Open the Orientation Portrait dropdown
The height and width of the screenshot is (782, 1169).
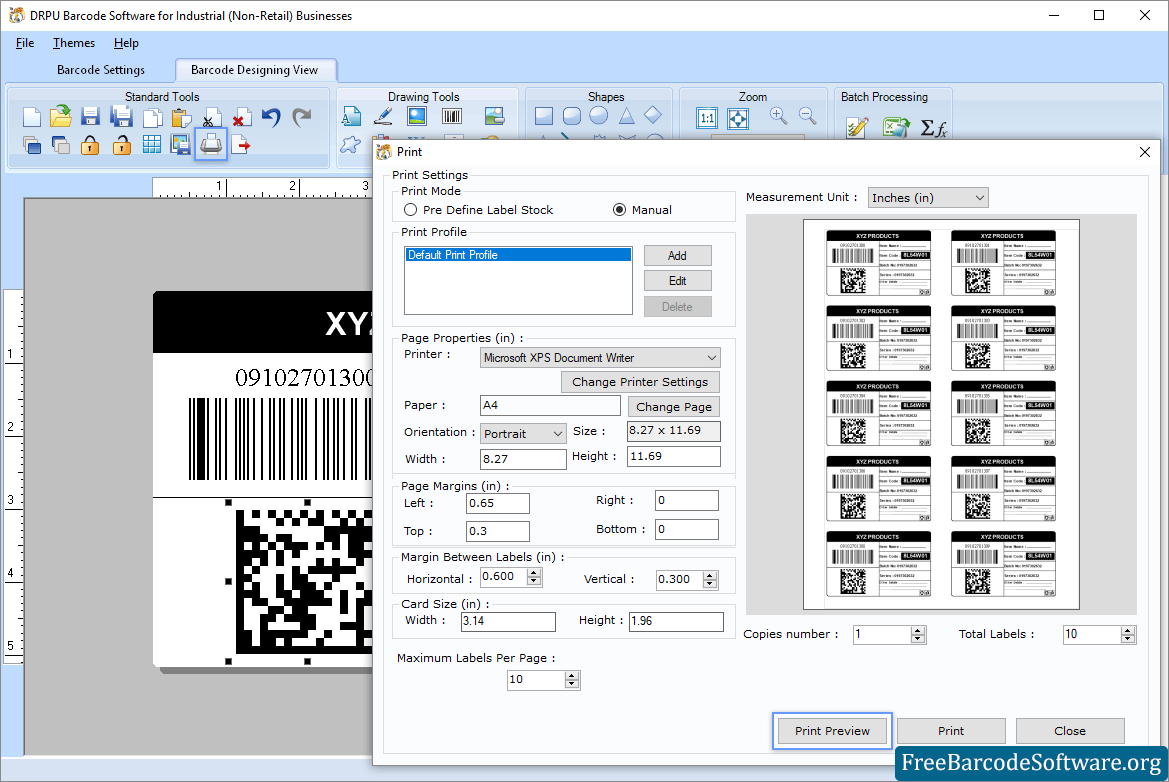coord(523,433)
